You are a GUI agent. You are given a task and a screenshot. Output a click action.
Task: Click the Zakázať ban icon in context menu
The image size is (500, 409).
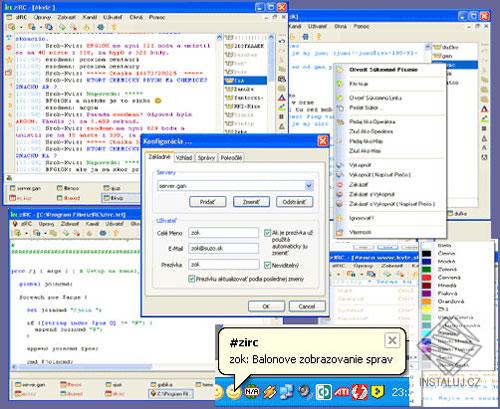pos(340,184)
